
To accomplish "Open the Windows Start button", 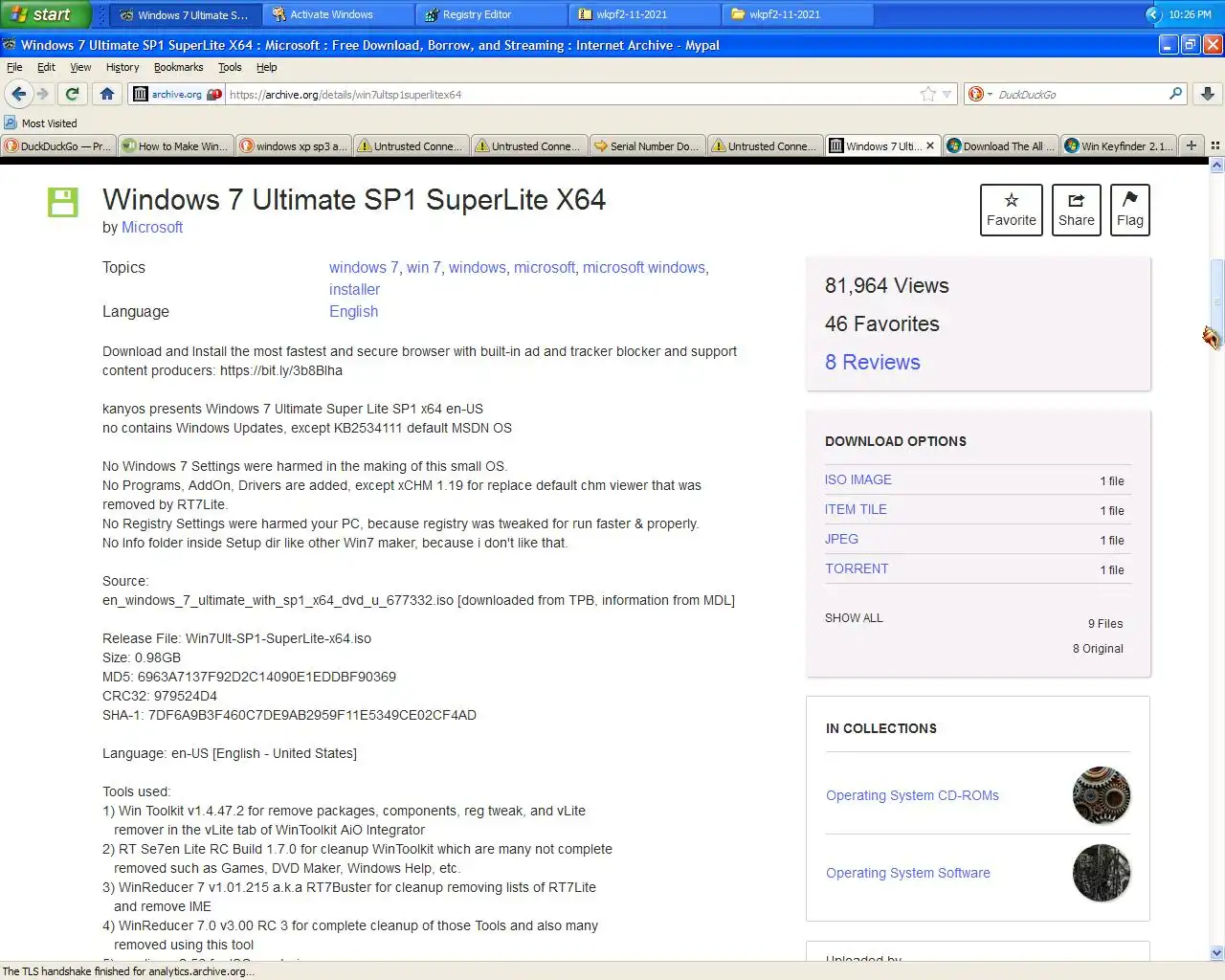I will pos(44,14).
